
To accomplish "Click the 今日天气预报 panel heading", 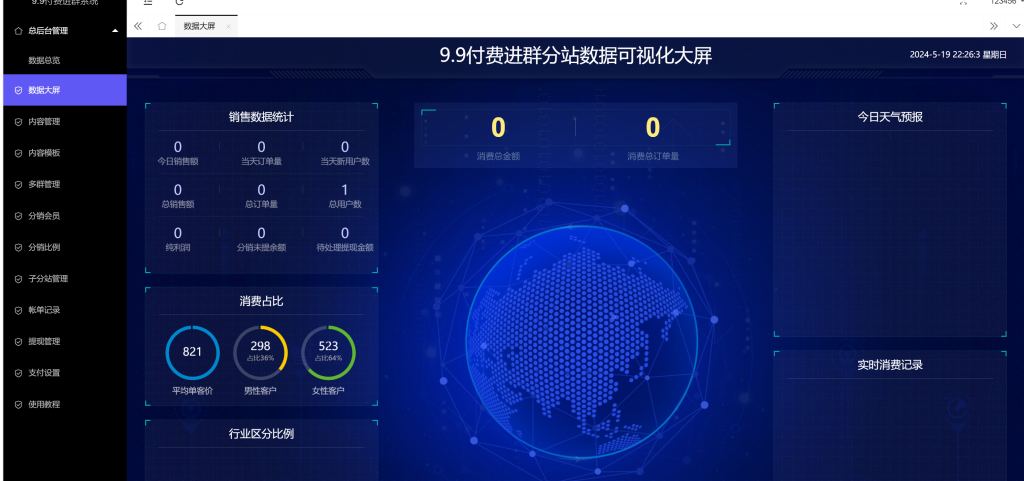I will tap(890, 117).
